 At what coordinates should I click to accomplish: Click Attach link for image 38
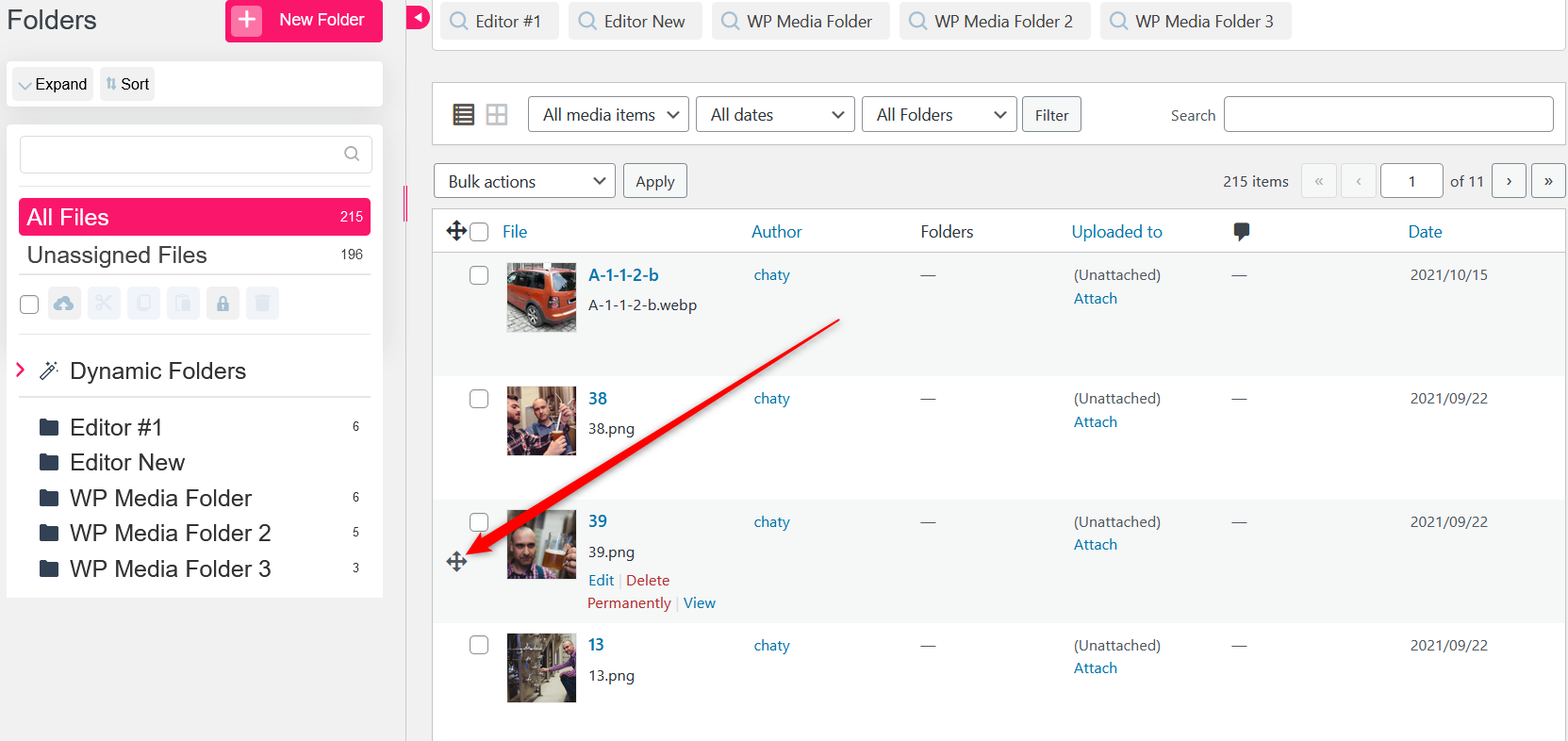(x=1095, y=422)
